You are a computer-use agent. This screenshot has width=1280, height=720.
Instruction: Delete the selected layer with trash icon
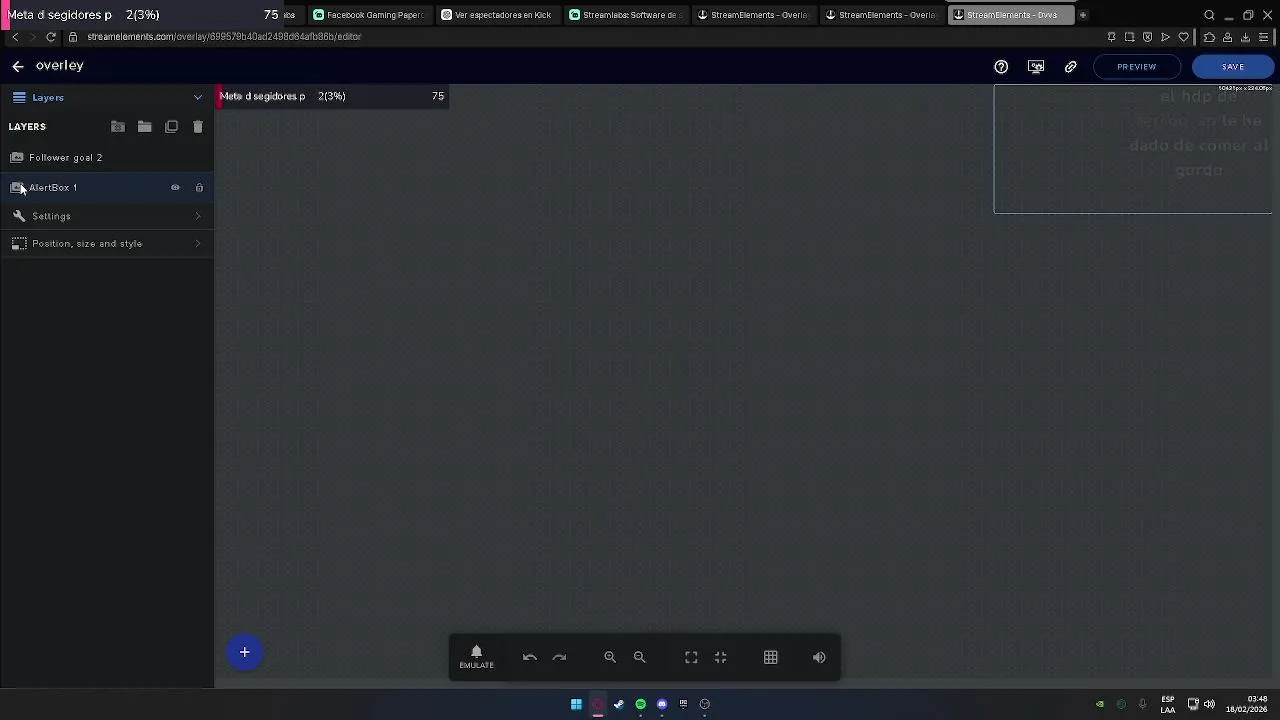[x=198, y=127]
